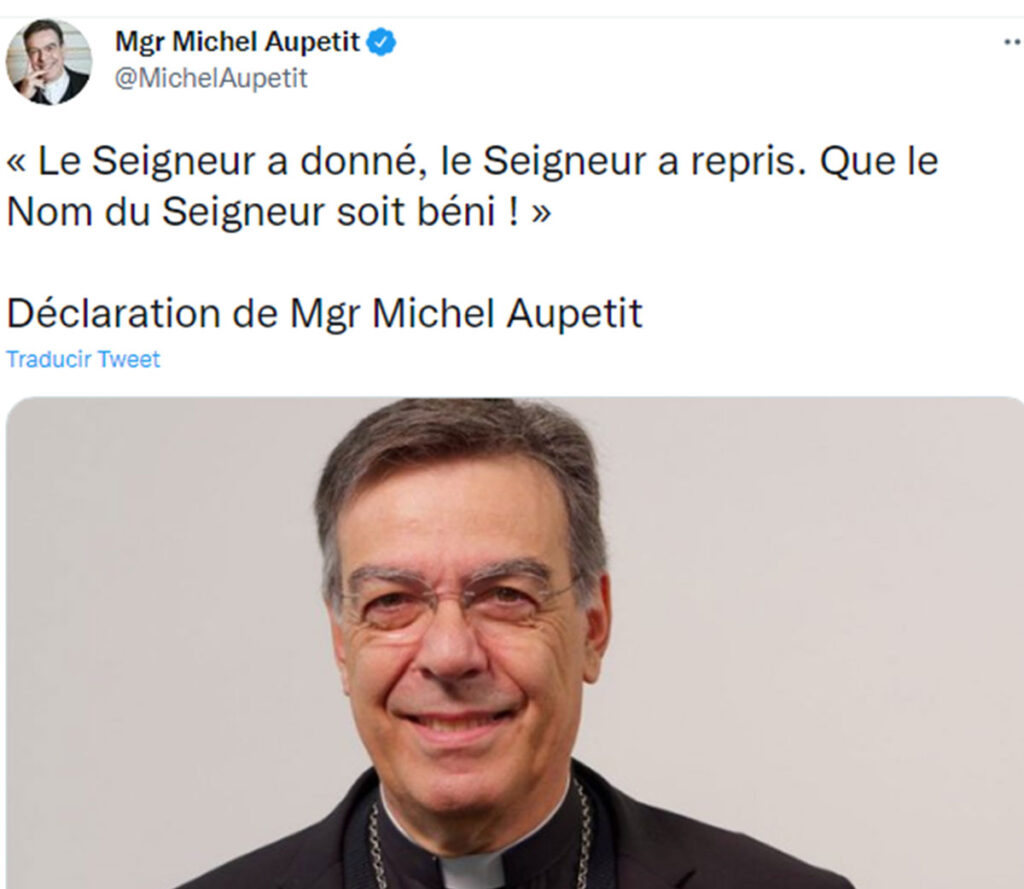This screenshot has width=1024, height=889.
Task: Click the blue verified badge
Action: click(381, 42)
